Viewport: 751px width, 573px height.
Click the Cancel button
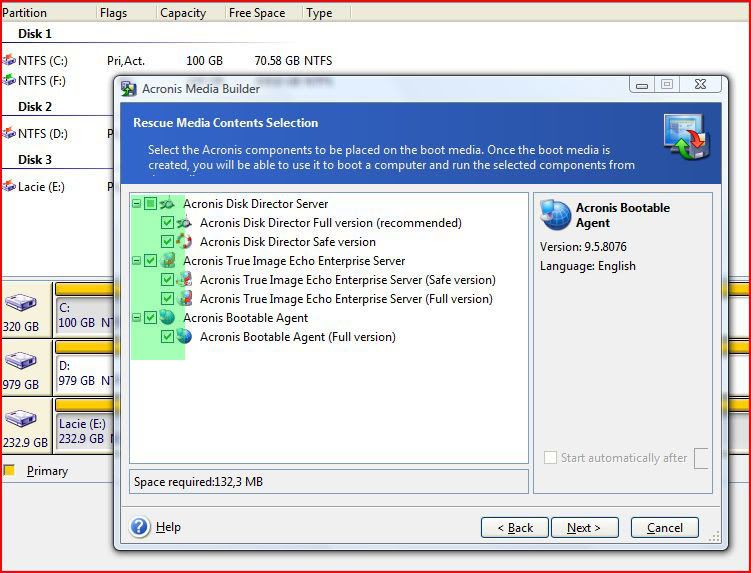pos(664,527)
